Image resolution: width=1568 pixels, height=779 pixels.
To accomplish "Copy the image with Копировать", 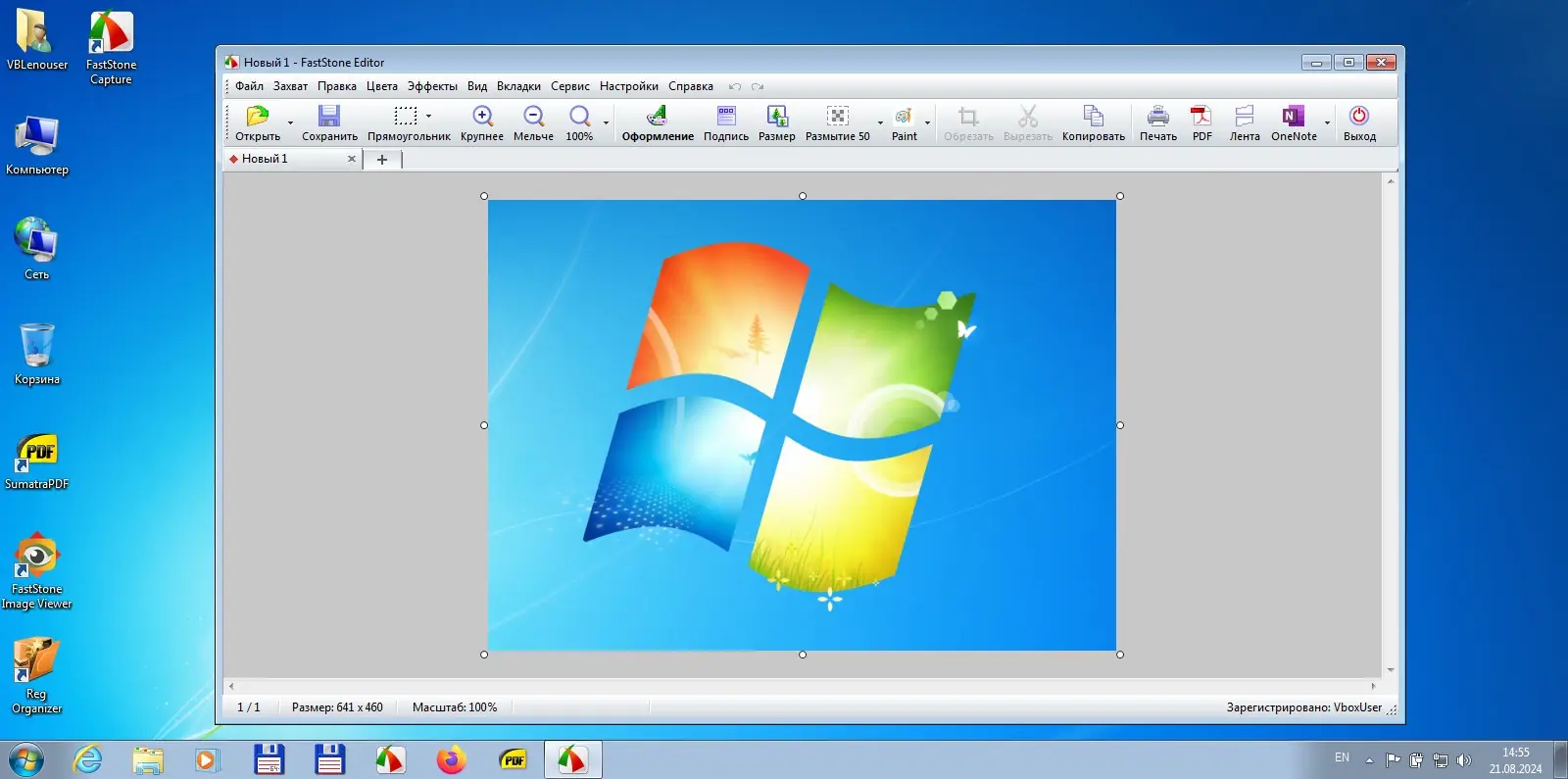I will pyautogui.click(x=1094, y=117).
